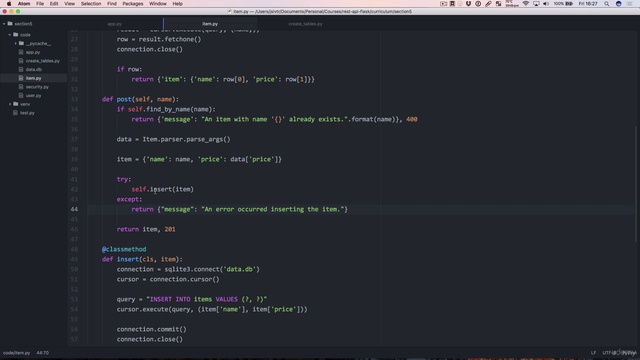Click the screen recording camera menu bar icon
The width and height of the screenshot is (640, 360).
tap(443, 4)
